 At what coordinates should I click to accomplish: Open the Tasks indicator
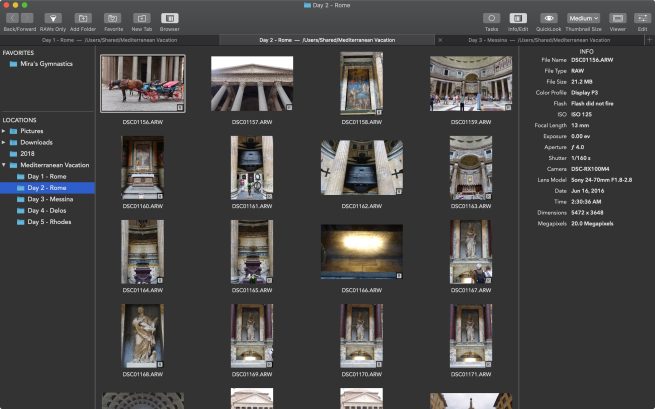(491, 18)
